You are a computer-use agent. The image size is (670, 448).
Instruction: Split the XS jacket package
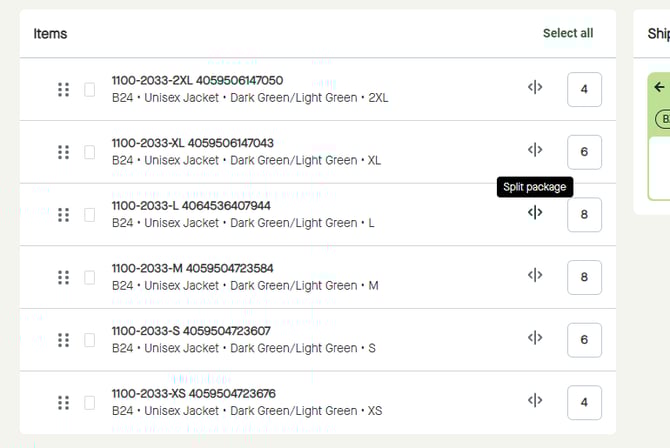coord(535,401)
